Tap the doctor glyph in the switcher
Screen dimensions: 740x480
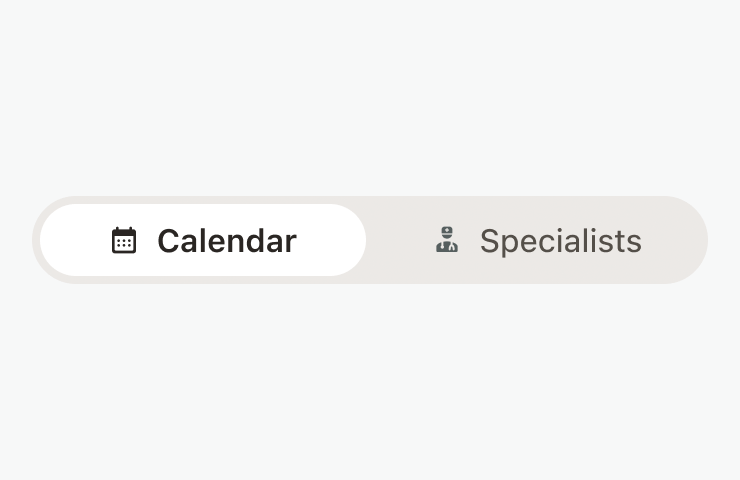(447, 241)
